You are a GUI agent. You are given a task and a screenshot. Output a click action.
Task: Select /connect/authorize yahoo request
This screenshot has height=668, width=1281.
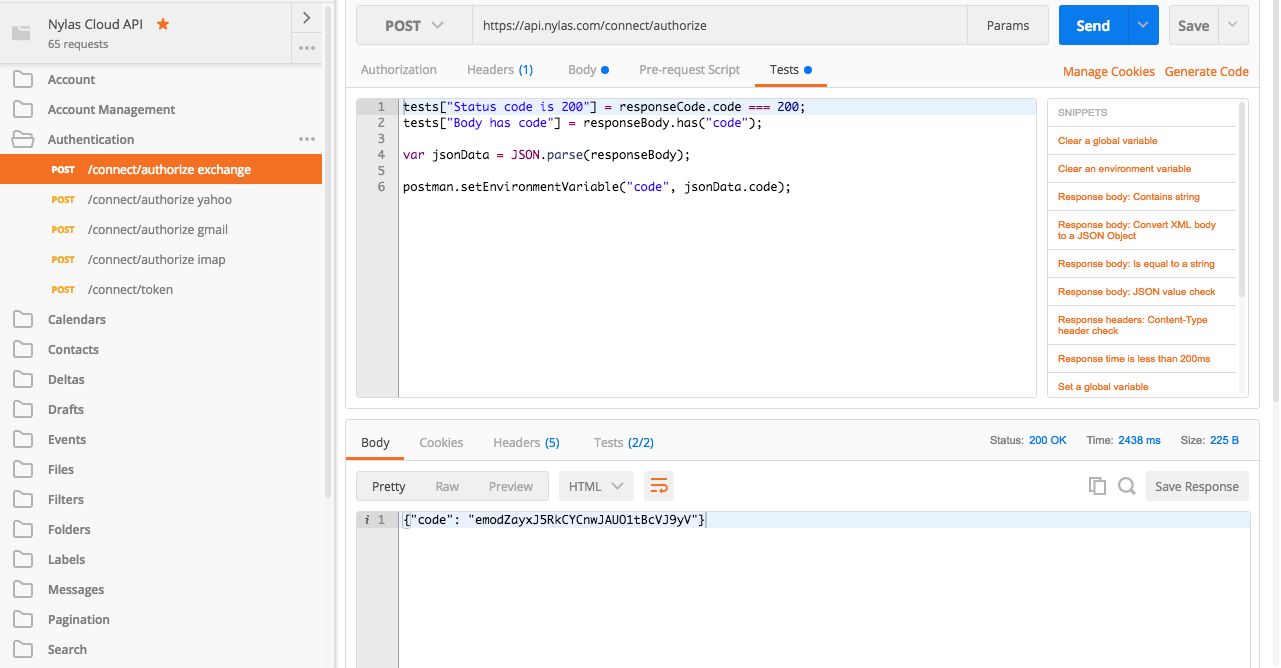pyautogui.click(x=161, y=199)
